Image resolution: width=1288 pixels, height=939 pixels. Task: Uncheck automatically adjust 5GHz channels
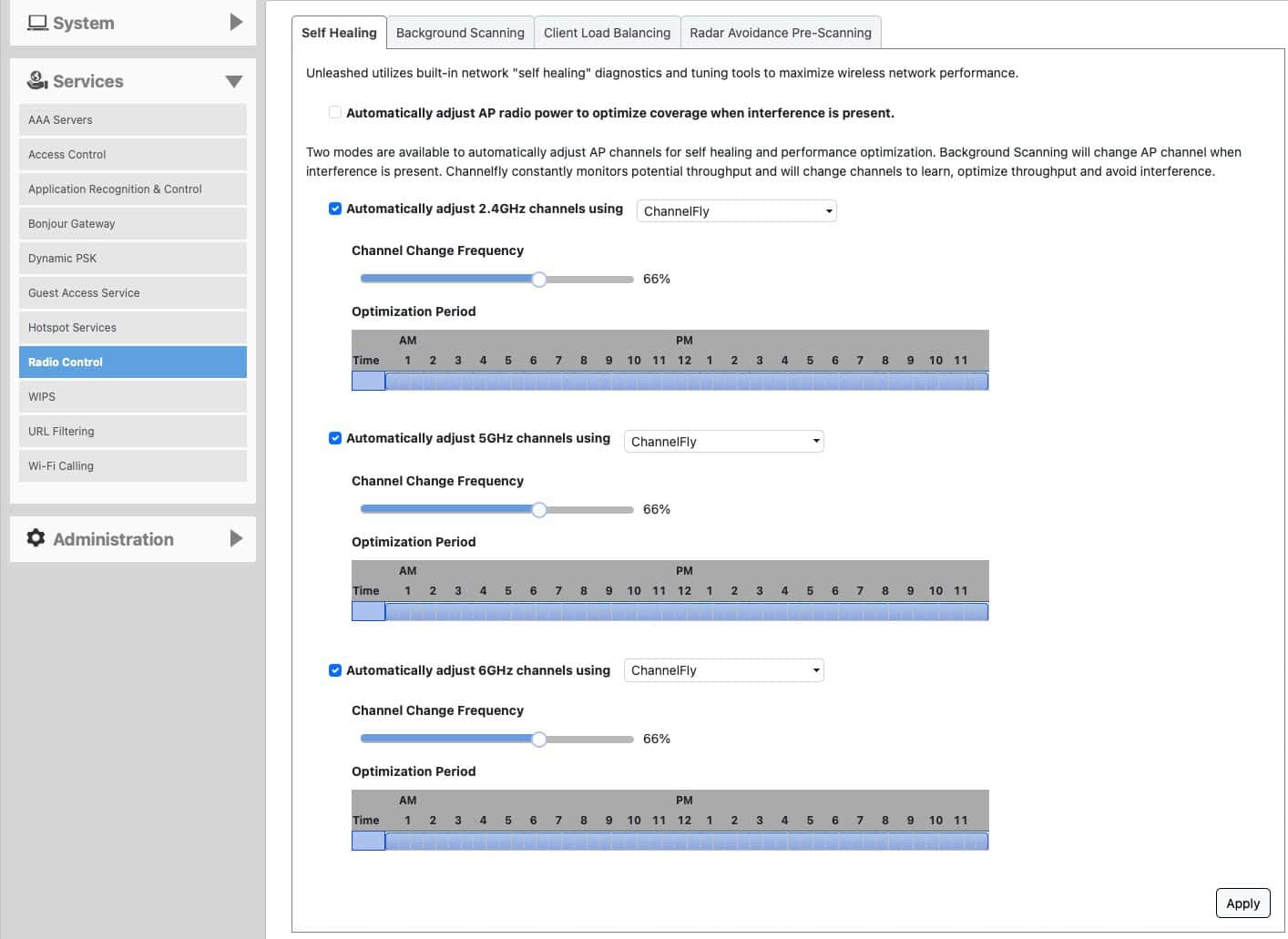pyautogui.click(x=335, y=438)
